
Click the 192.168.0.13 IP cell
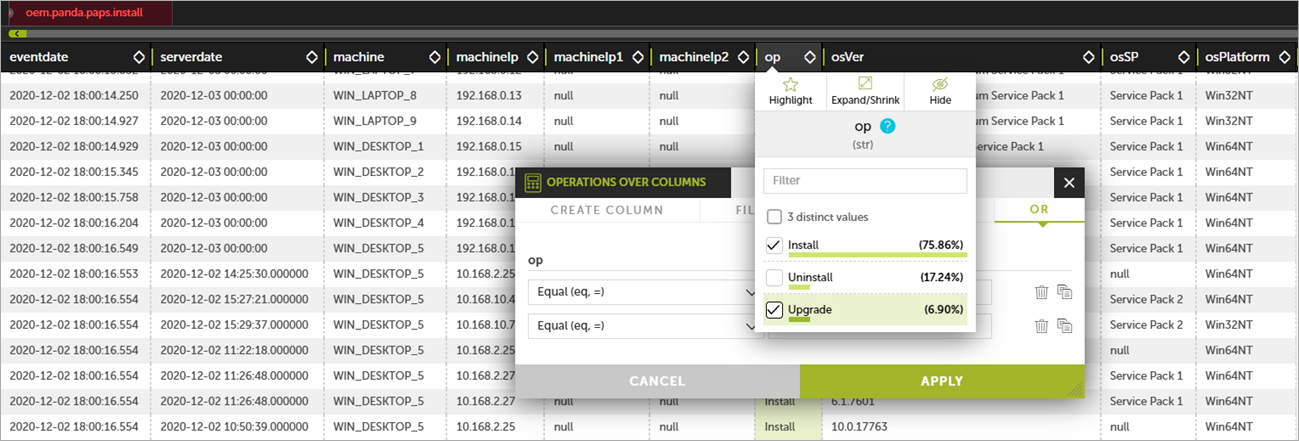point(489,95)
